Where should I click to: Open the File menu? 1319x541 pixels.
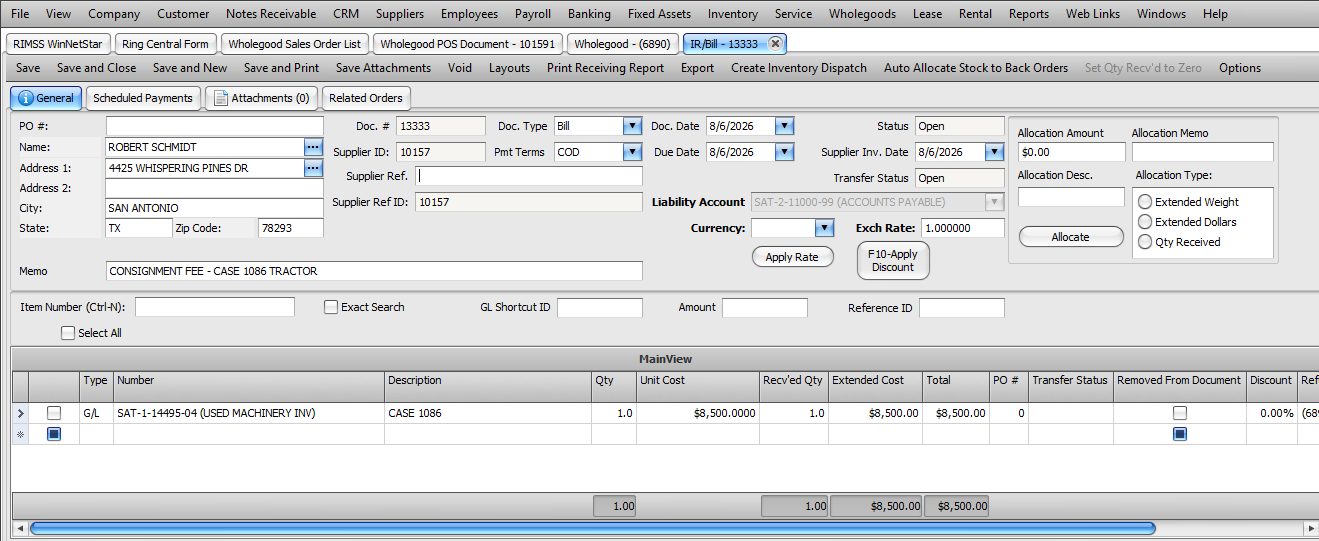(20, 14)
